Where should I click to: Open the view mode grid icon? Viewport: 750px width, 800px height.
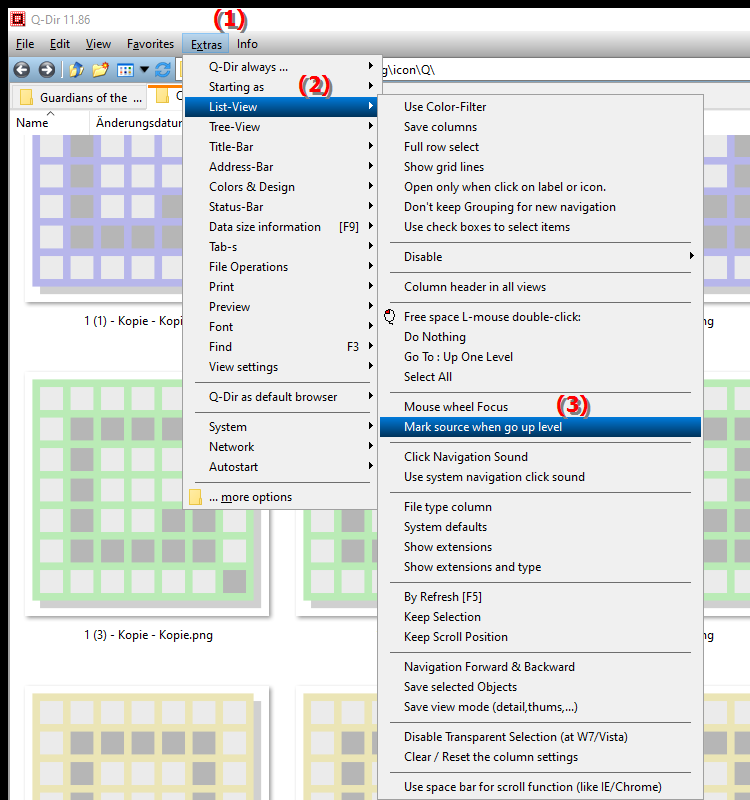click(x=125, y=70)
